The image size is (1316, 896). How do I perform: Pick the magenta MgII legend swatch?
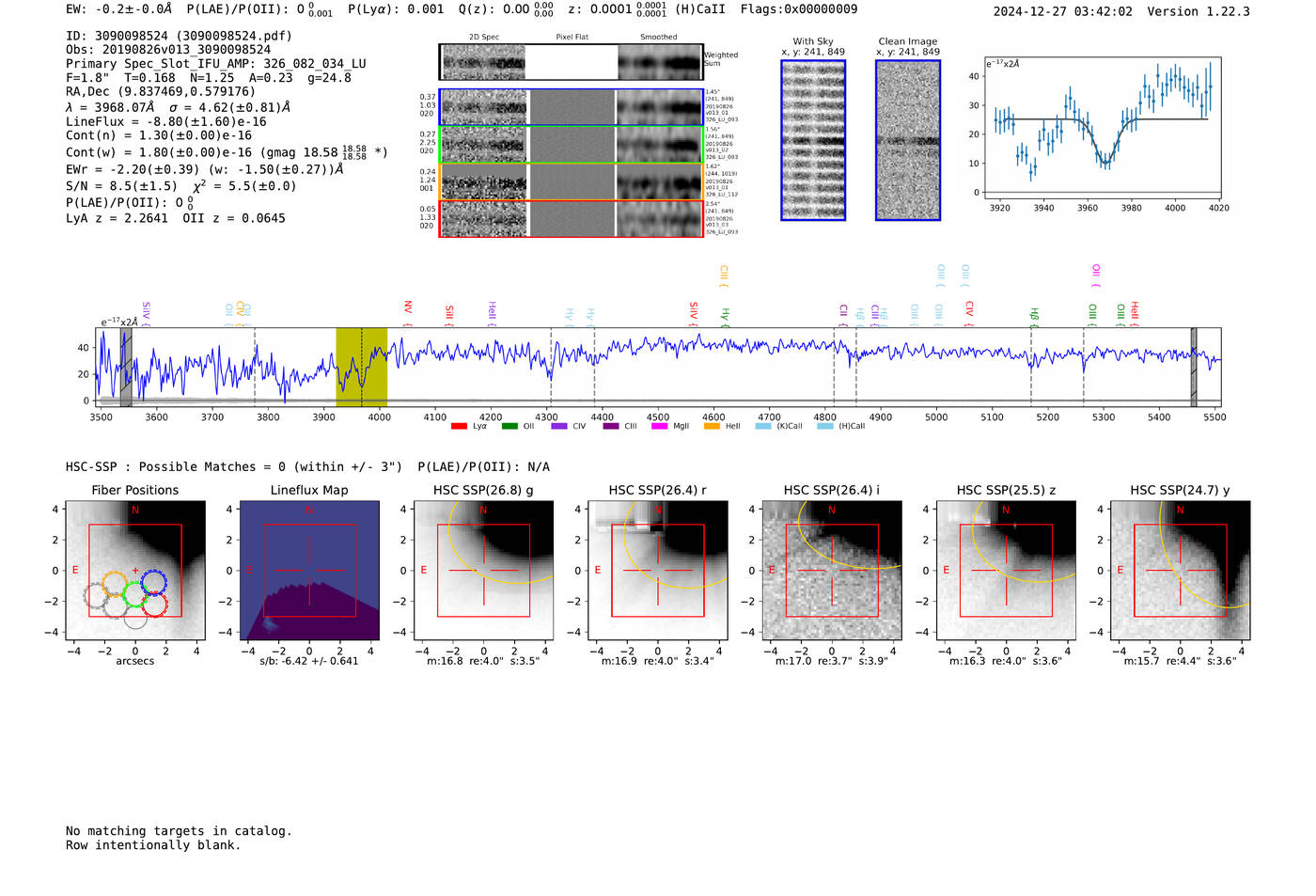pyautogui.click(x=659, y=426)
